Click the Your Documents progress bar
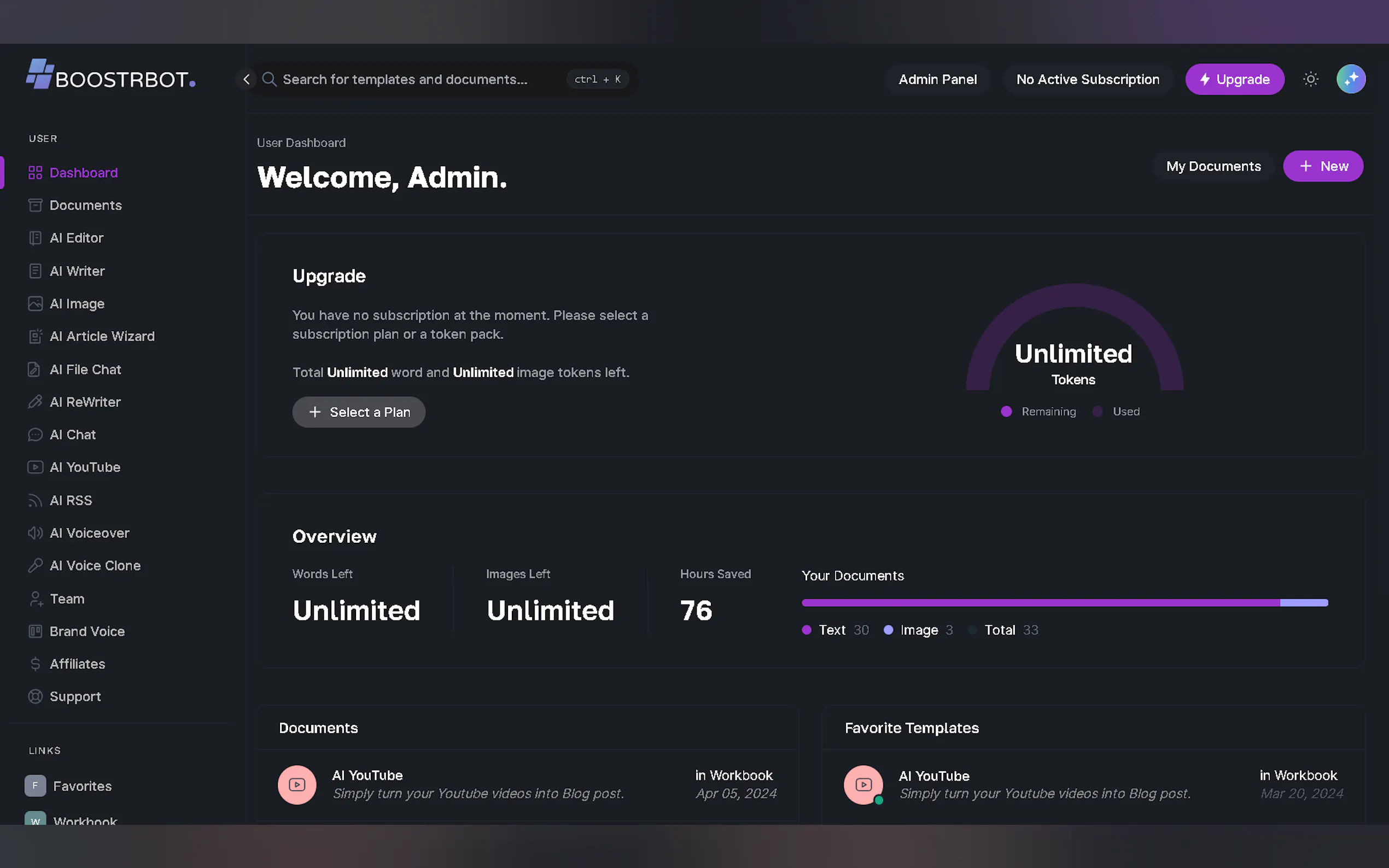Screen dimensions: 1389x868 [x=1064, y=603]
